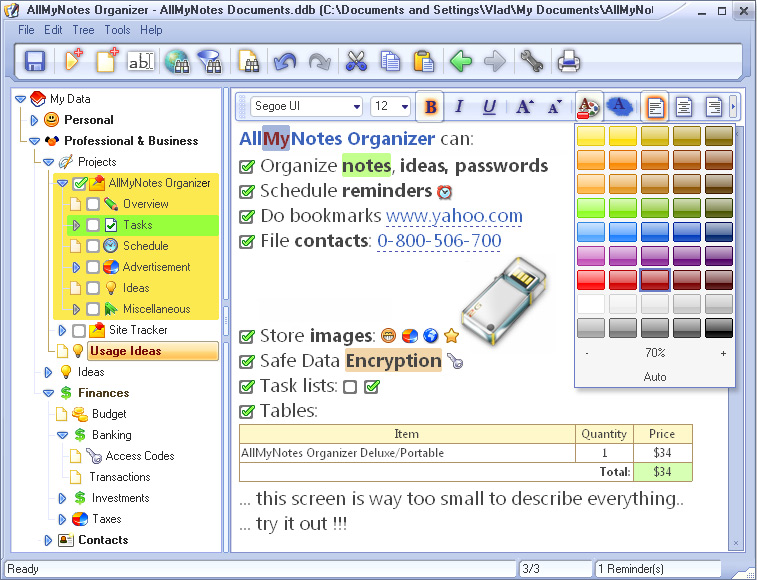Open global search globe with binoculars
757x580 pixels.
177,62
